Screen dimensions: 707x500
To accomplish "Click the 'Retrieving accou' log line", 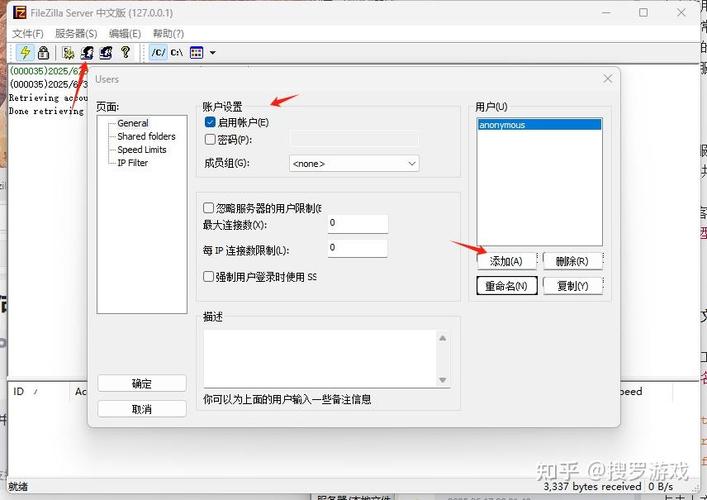I will tap(48, 98).
